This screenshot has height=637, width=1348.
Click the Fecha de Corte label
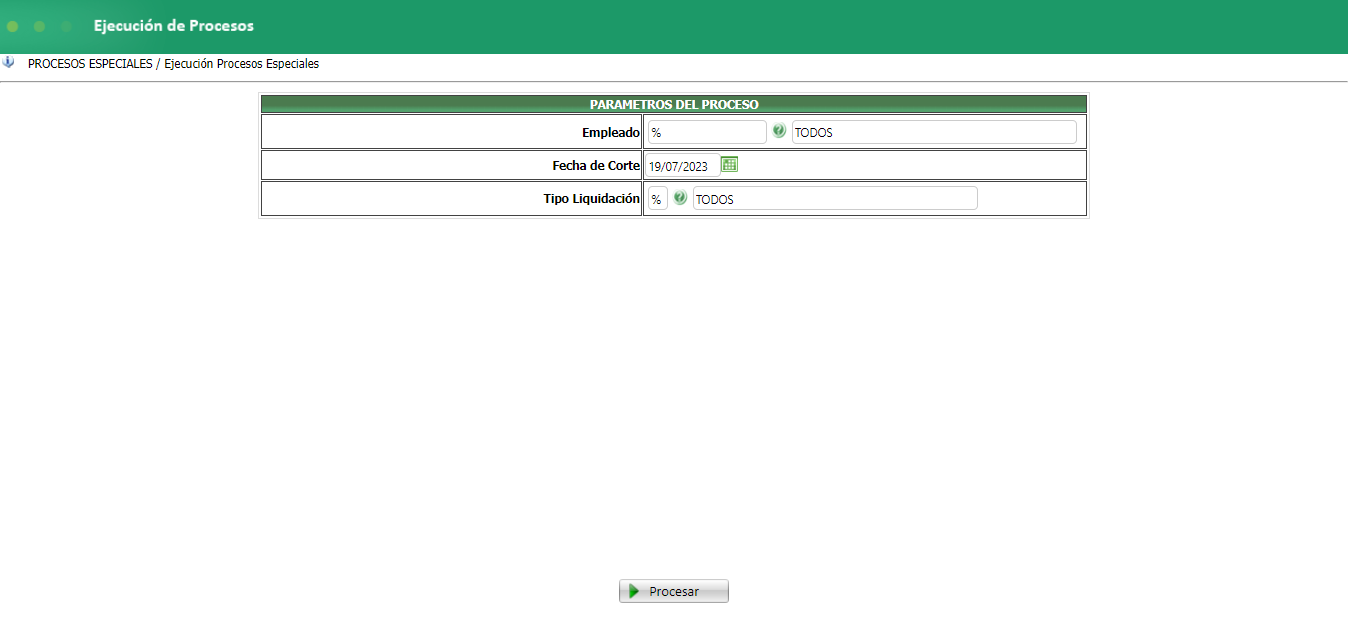tap(596, 165)
